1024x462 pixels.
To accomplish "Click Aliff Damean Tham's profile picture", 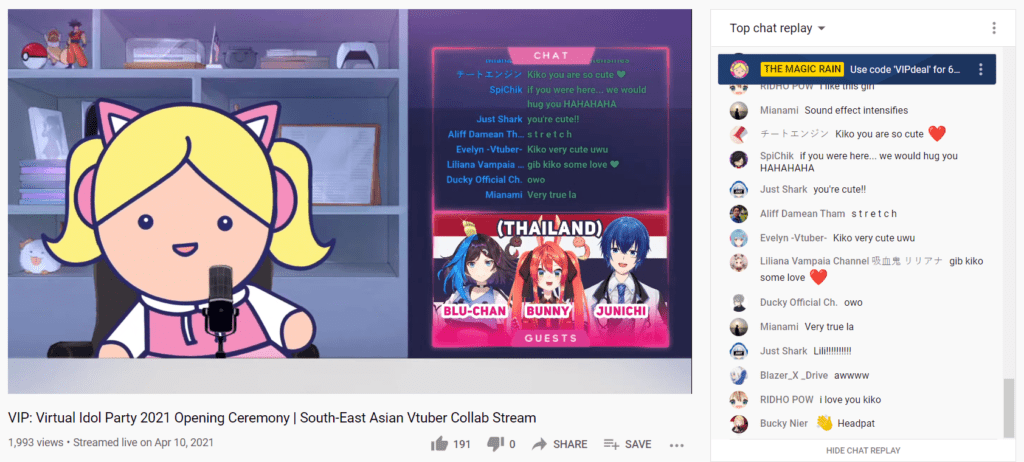I will tap(739, 214).
